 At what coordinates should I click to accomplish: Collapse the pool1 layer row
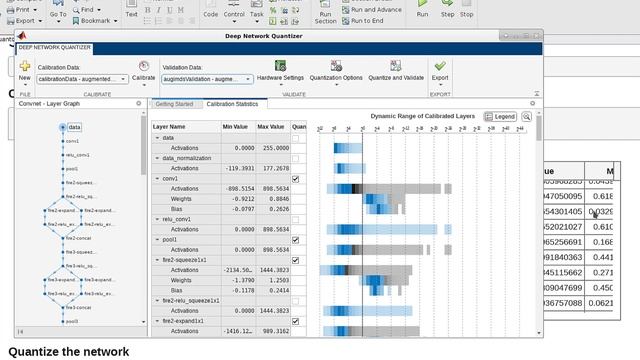pos(158,240)
